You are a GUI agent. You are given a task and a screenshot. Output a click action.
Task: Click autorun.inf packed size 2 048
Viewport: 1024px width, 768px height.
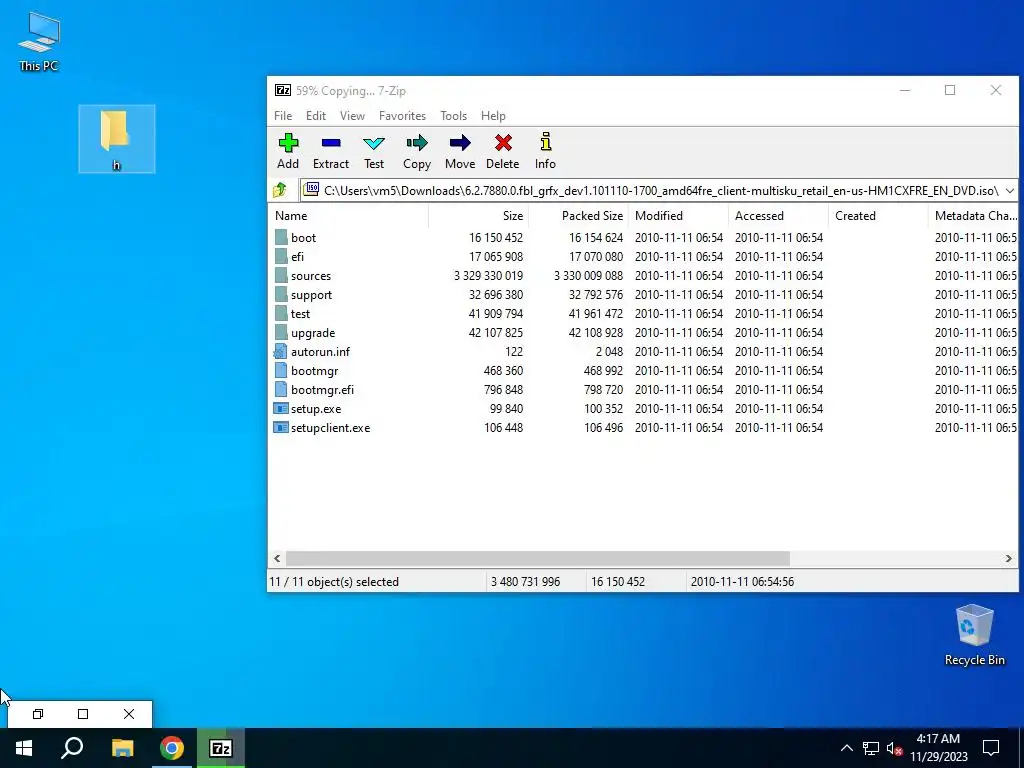[609, 351]
